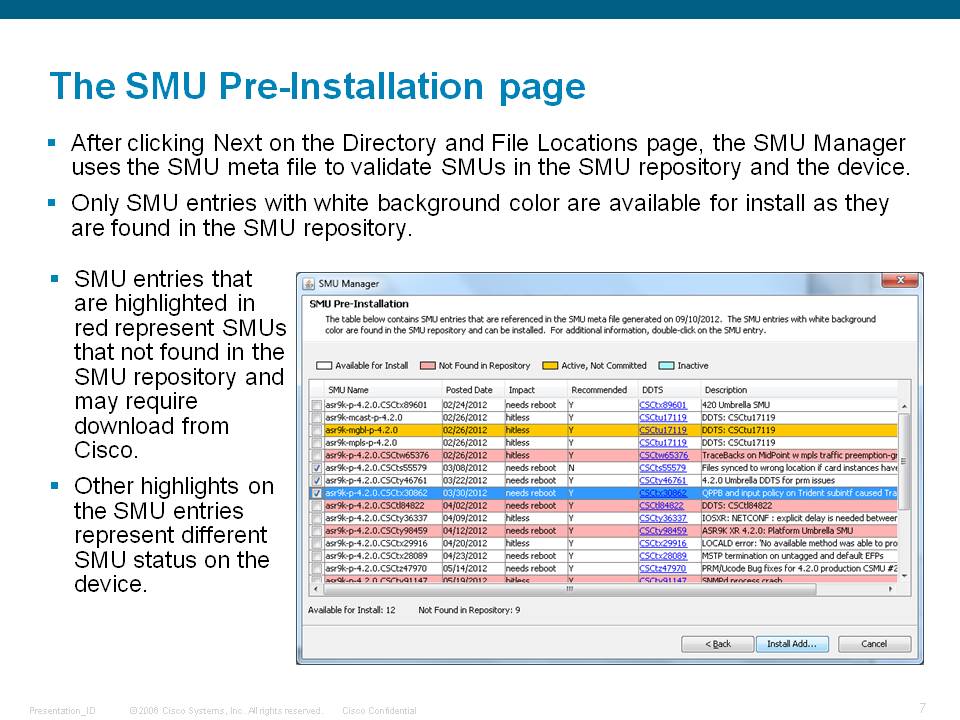Viewport: 960px width, 720px height.
Task: Open the CSCtx28089 DDTS link
Action: point(662,556)
